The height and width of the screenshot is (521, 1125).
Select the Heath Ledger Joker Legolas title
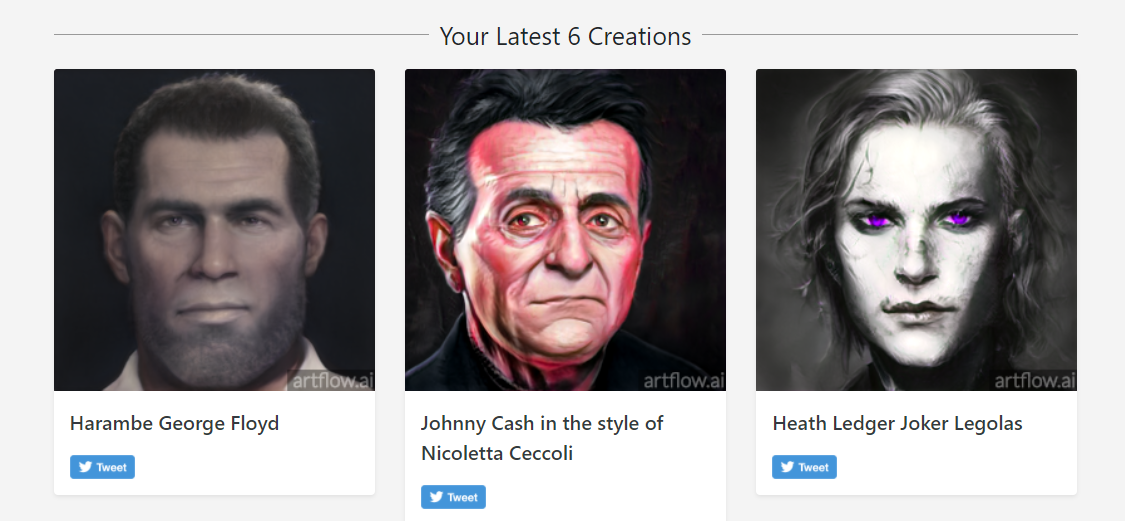(897, 423)
